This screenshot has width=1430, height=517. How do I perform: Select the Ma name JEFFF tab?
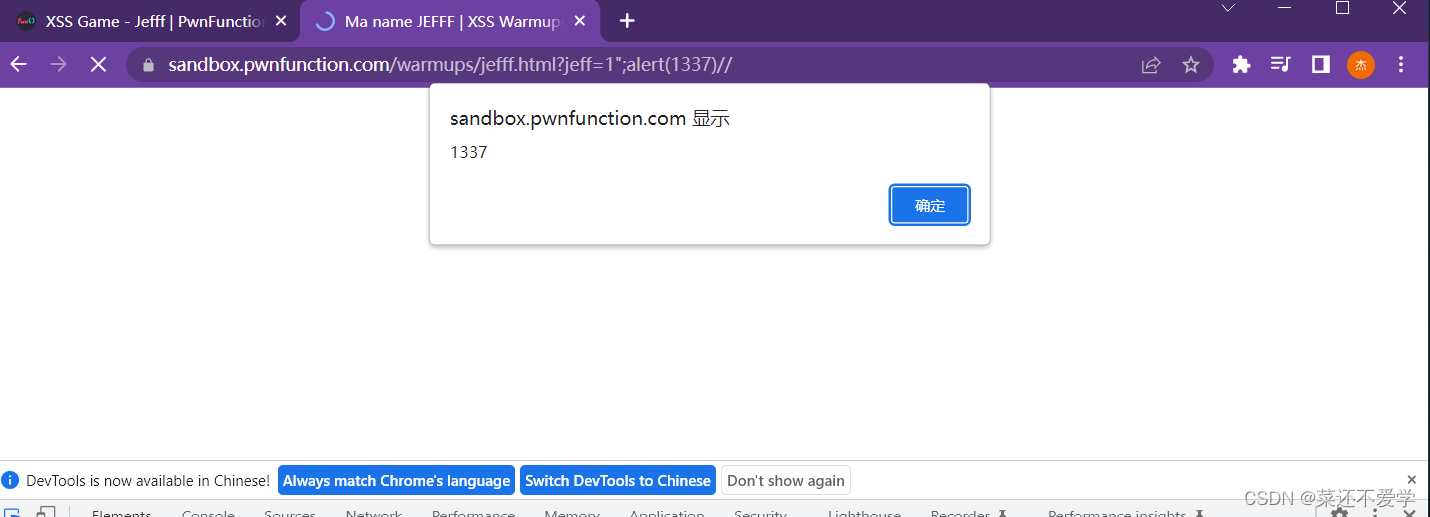tap(450, 21)
